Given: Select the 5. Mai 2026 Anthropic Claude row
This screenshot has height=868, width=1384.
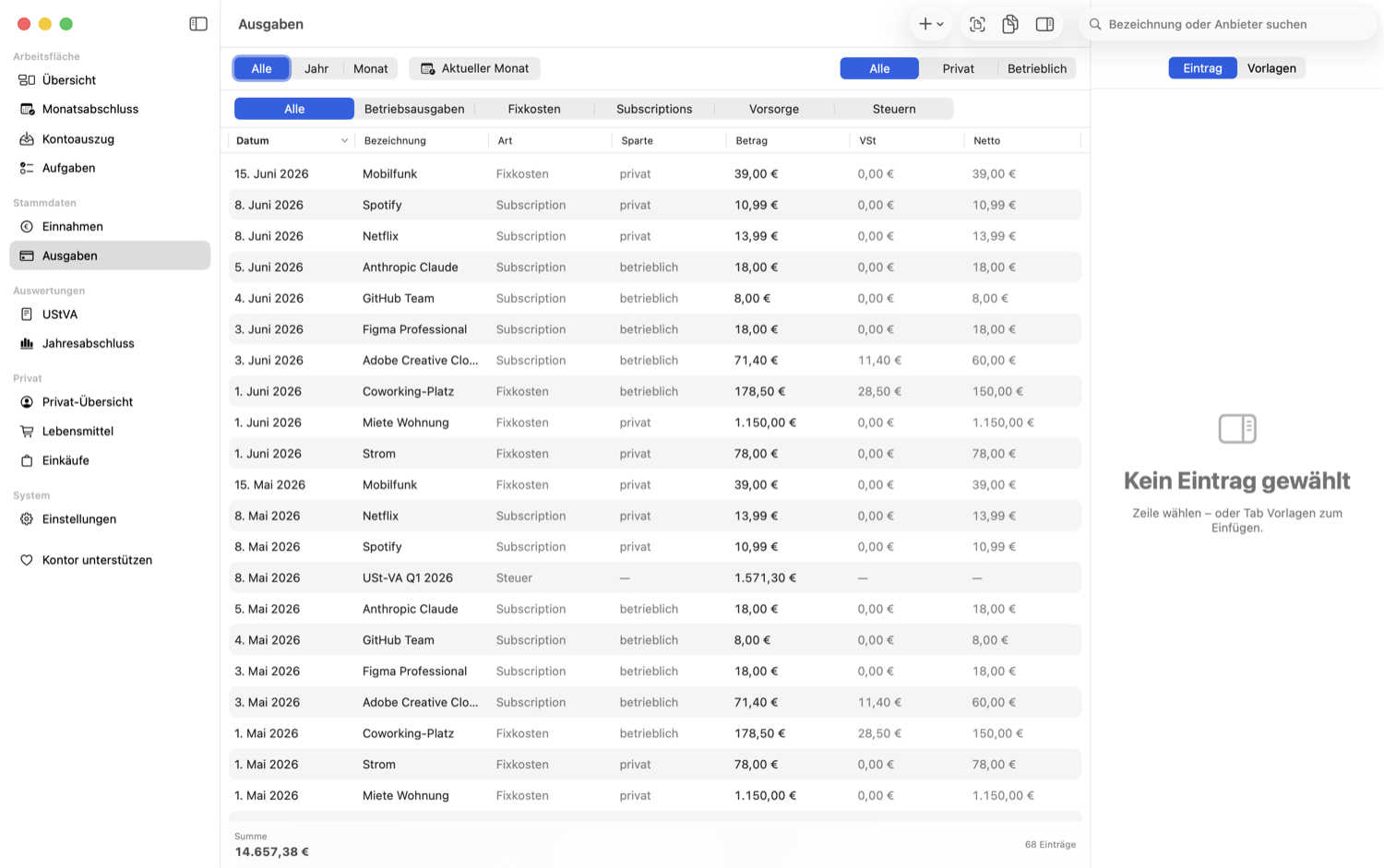Looking at the screenshot, I should pos(655,610).
